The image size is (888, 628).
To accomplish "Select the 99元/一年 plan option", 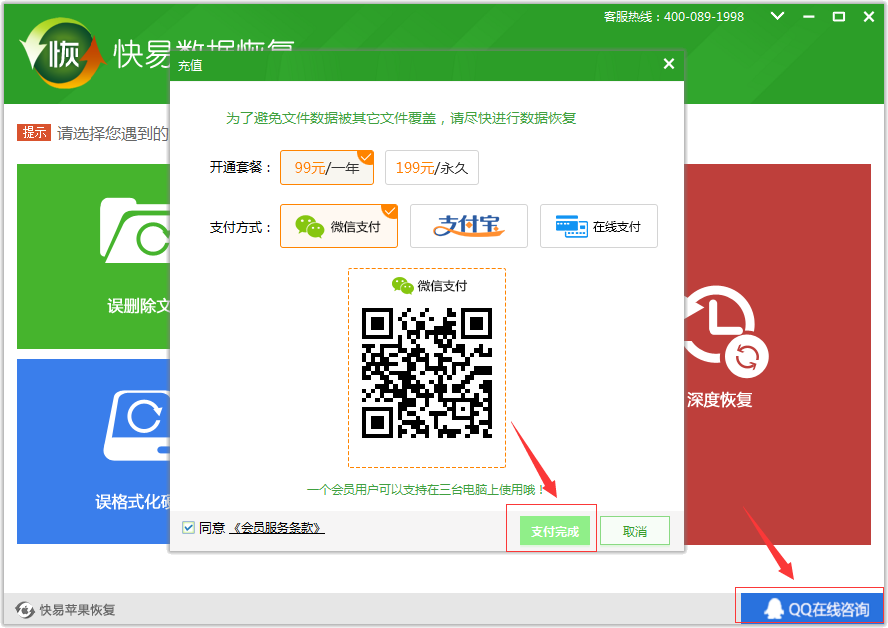I will [327, 168].
